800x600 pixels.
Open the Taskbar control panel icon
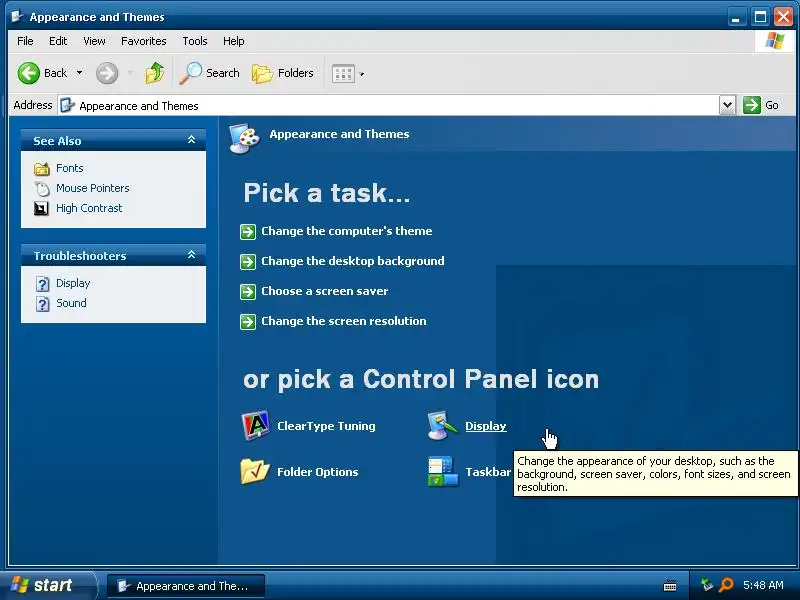[443, 471]
